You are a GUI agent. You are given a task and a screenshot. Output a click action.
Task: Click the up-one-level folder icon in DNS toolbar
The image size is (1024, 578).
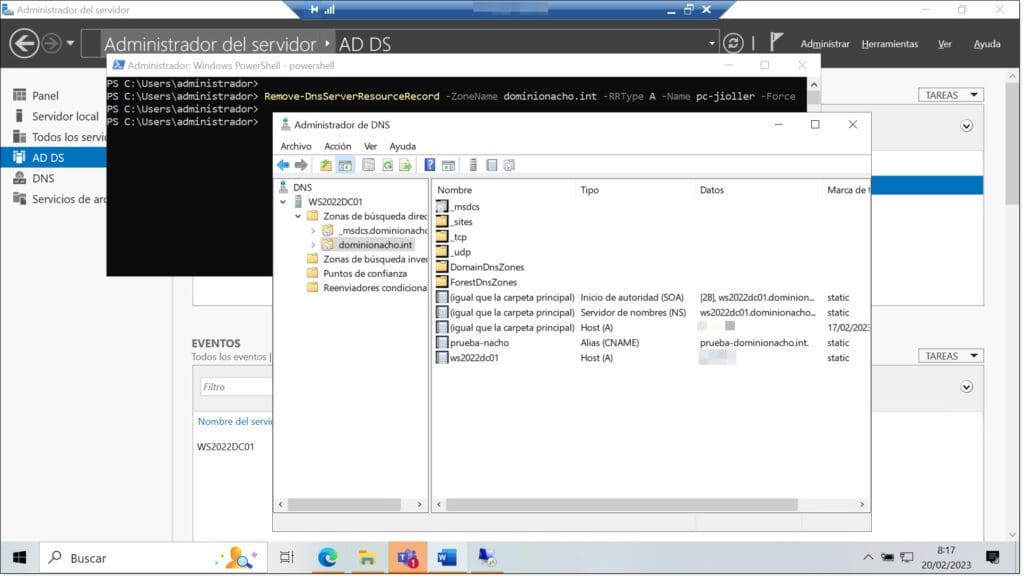click(326, 165)
